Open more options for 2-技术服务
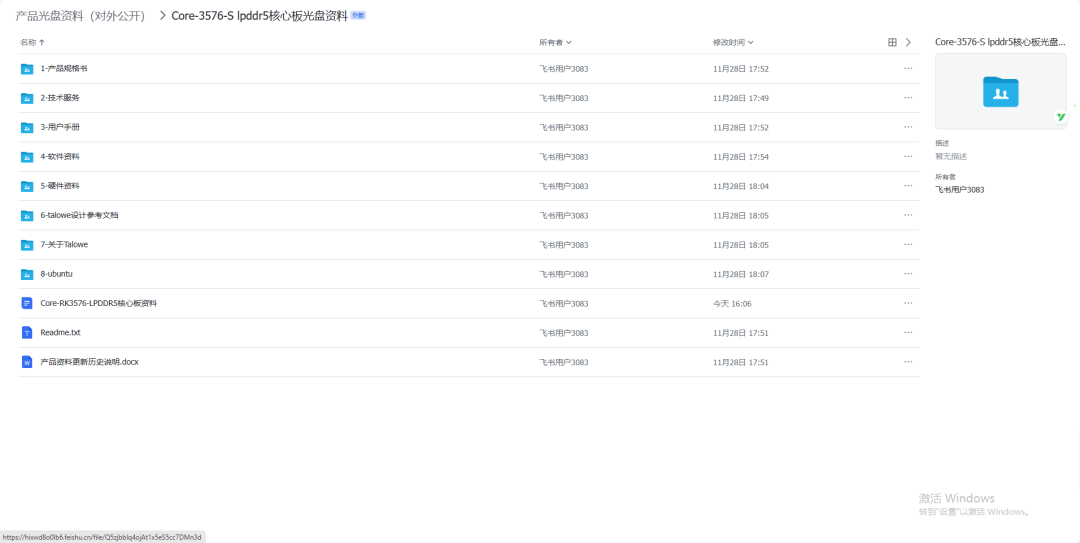Image resolution: width=1080 pixels, height=543 pixels. point(908,98)
